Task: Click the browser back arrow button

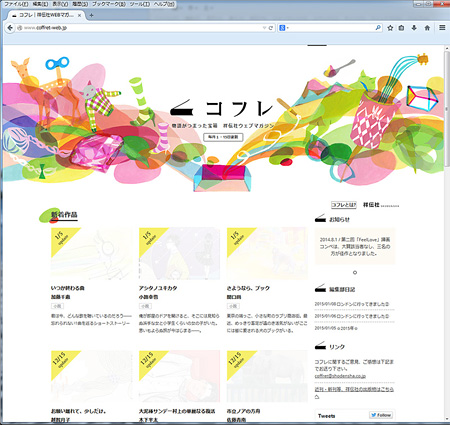Action: (x=10, y=28)
